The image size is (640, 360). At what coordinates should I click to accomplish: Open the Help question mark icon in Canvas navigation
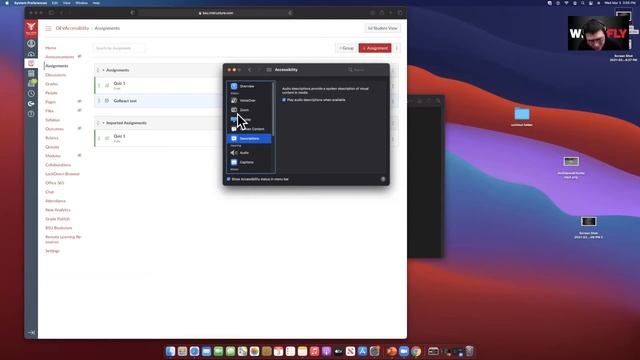click(31, 114)
